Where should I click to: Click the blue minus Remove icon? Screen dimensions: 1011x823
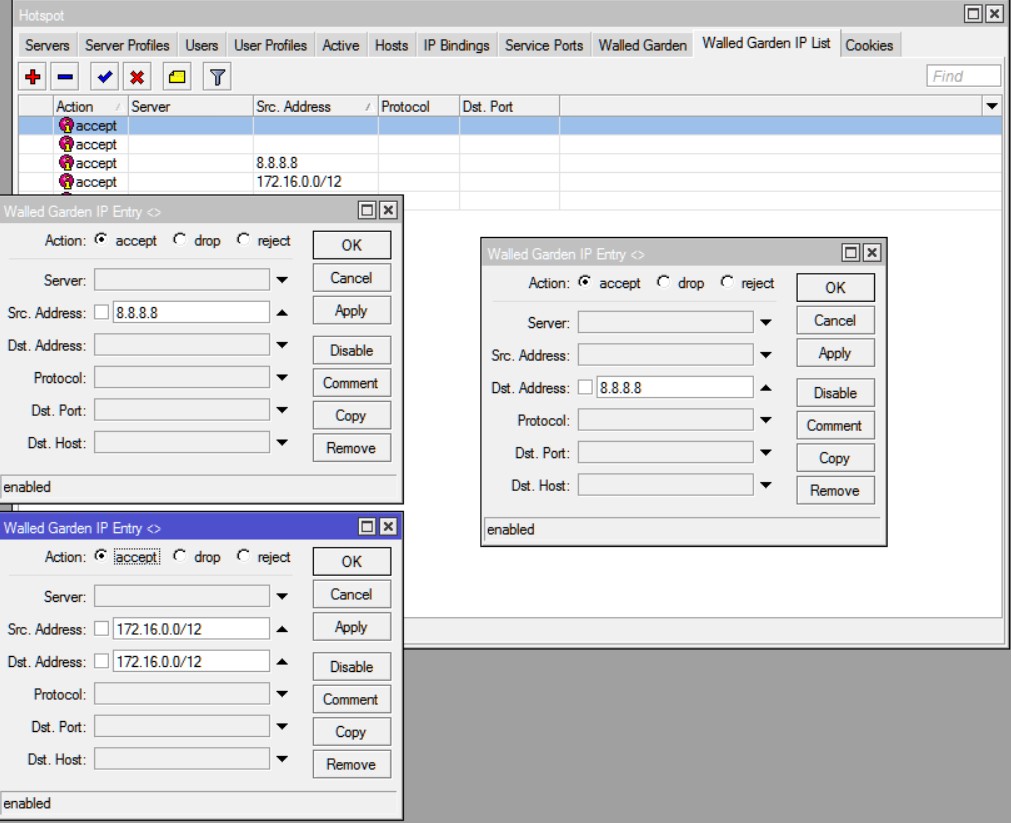pyautogui.click(x=65, y=77)
